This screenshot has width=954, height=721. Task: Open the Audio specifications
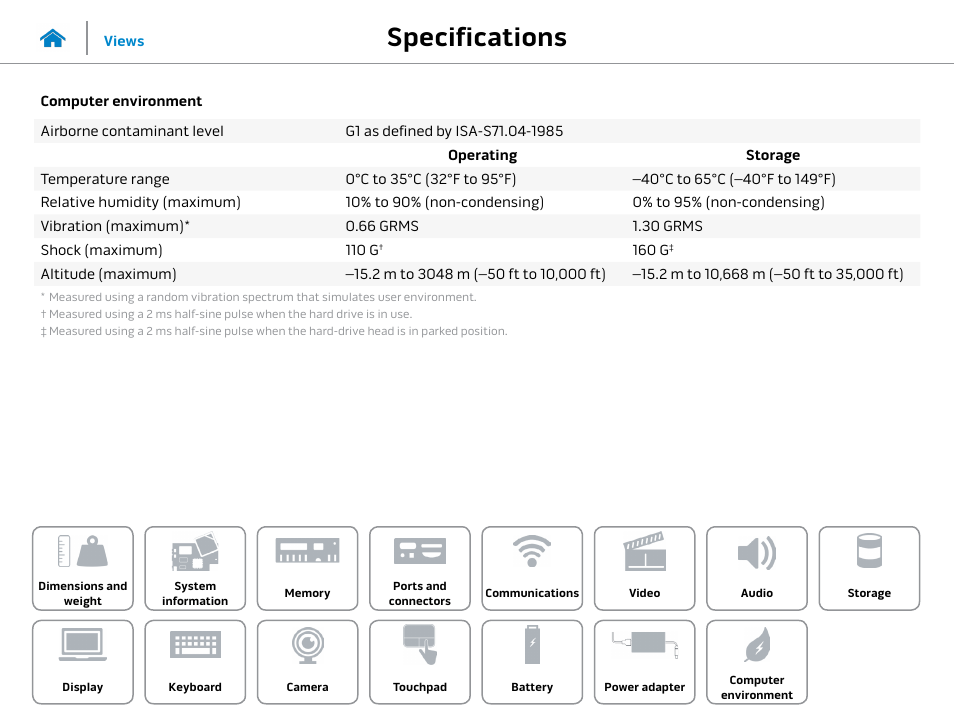757,568
